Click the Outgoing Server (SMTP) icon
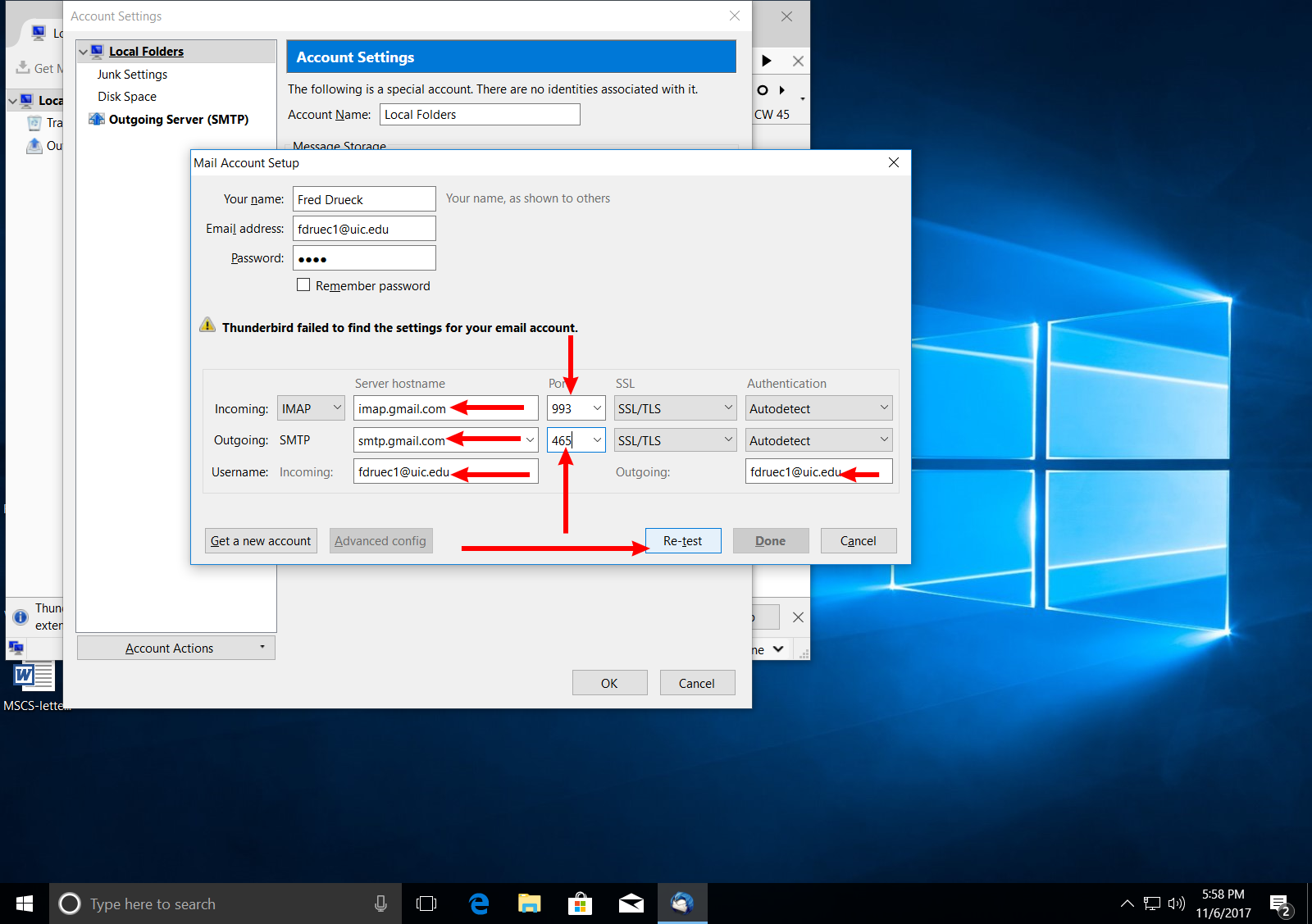The height and width of the screenshot is (924, 1312). (x=97, y=119)
